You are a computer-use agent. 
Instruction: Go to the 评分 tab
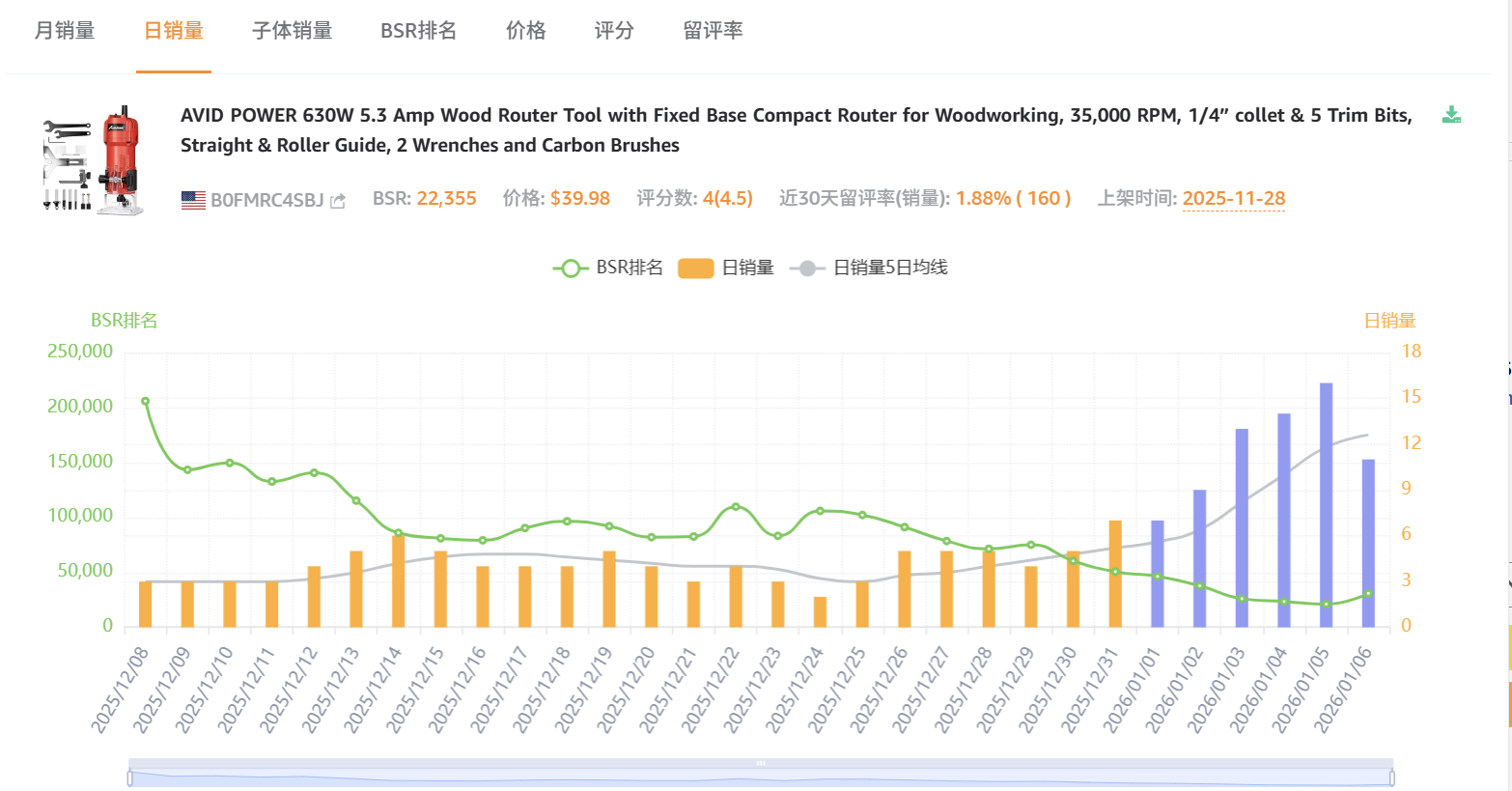[614, 31]
